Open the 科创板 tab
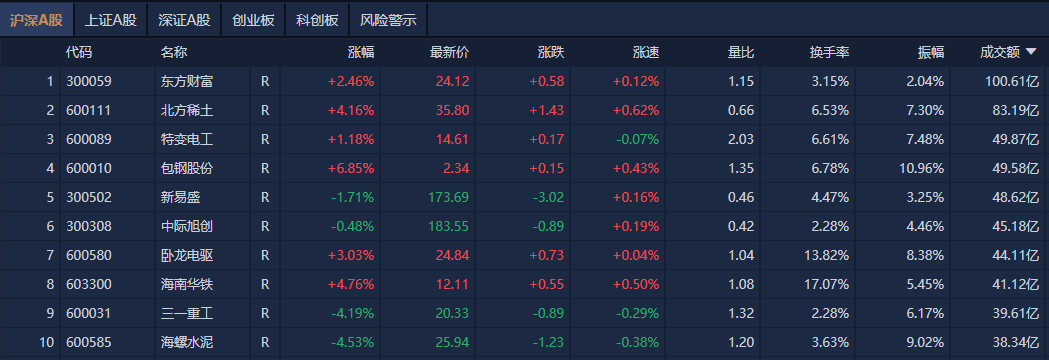This screenshot has height=360, width=1049. pyautogui.click(x=317, y=20)
